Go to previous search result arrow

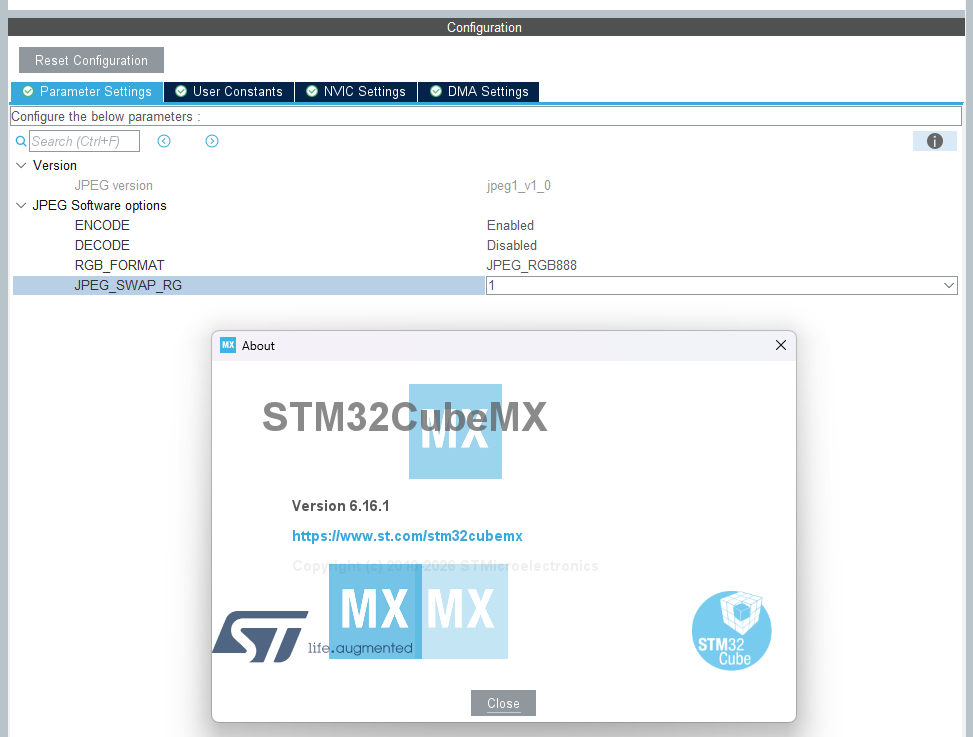[x=164, y=141]
